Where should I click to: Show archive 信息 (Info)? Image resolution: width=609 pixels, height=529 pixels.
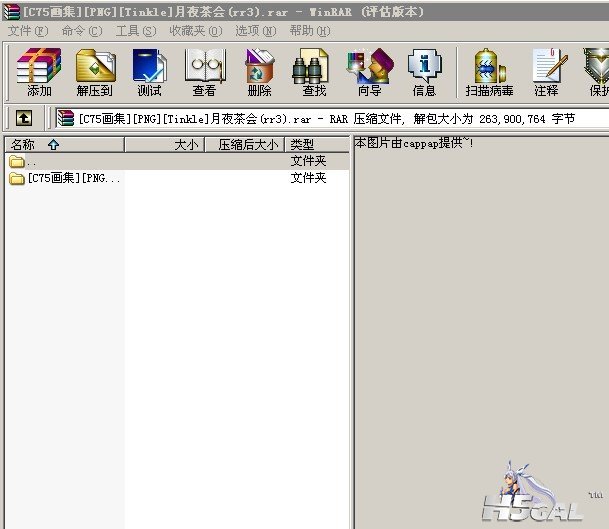[424, 72]
